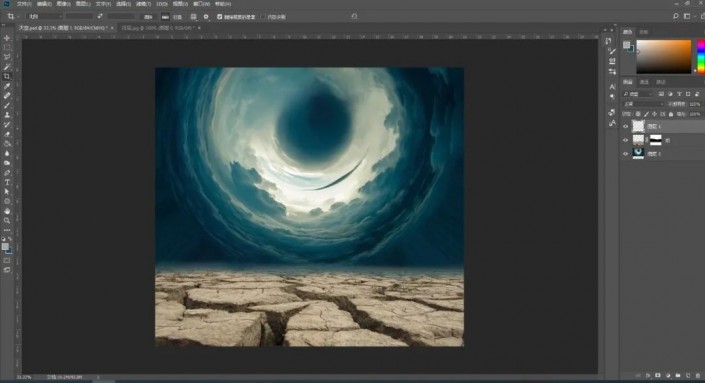This screenshot has width=705, height=383.
Task: Open the Paragraph panel icon in the dock
Action: pos(612,97)
